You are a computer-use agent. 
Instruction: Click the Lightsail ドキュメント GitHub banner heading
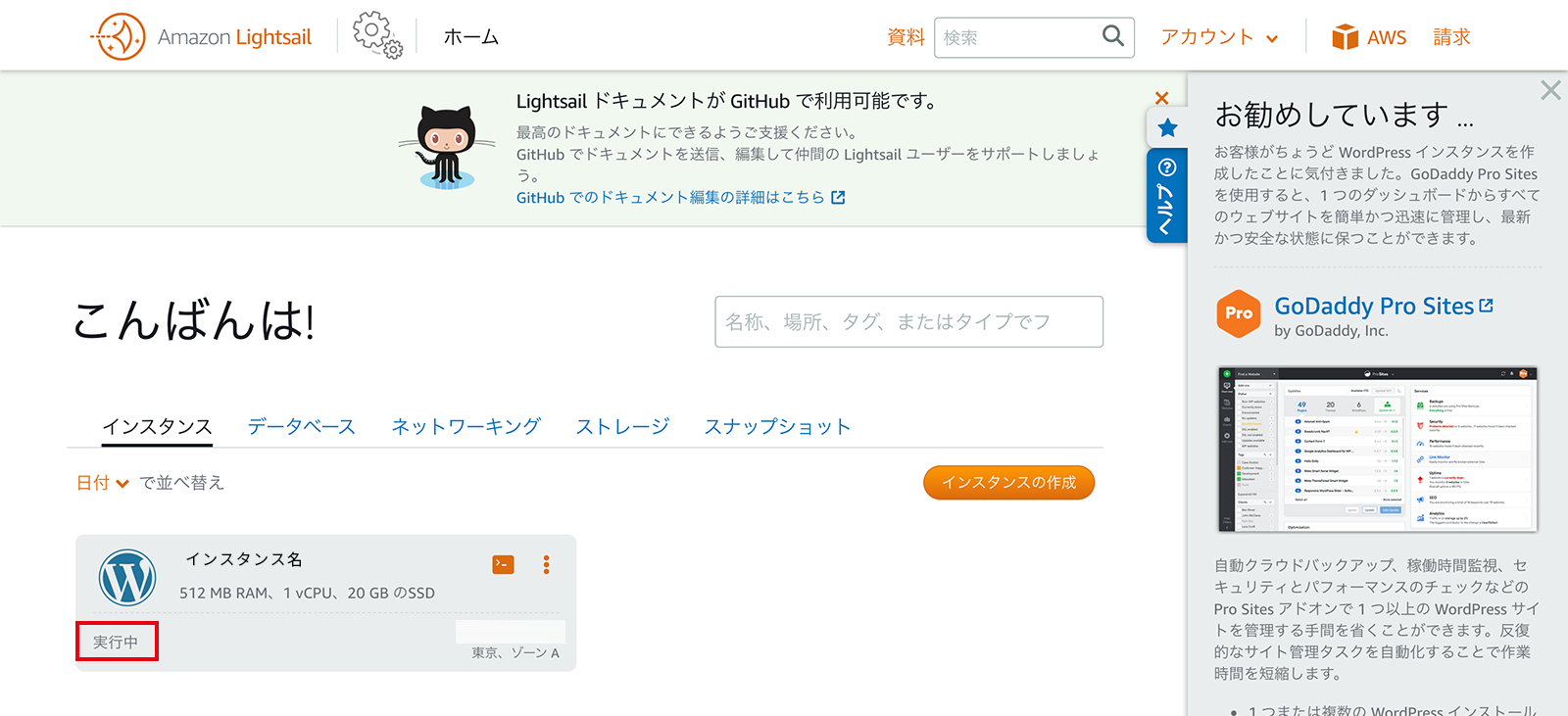726,101
